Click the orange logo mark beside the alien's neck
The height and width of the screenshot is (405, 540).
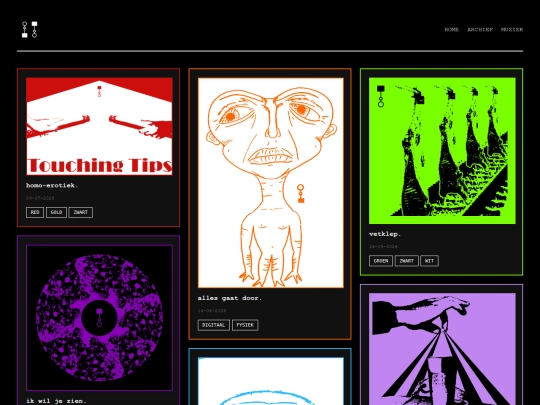point(301,194)
